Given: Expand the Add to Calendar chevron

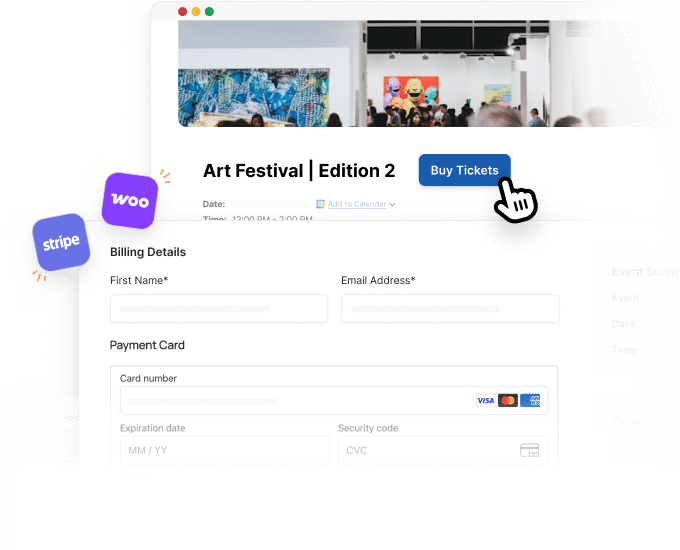Looking at the screenshot, I should coord(392,204).
